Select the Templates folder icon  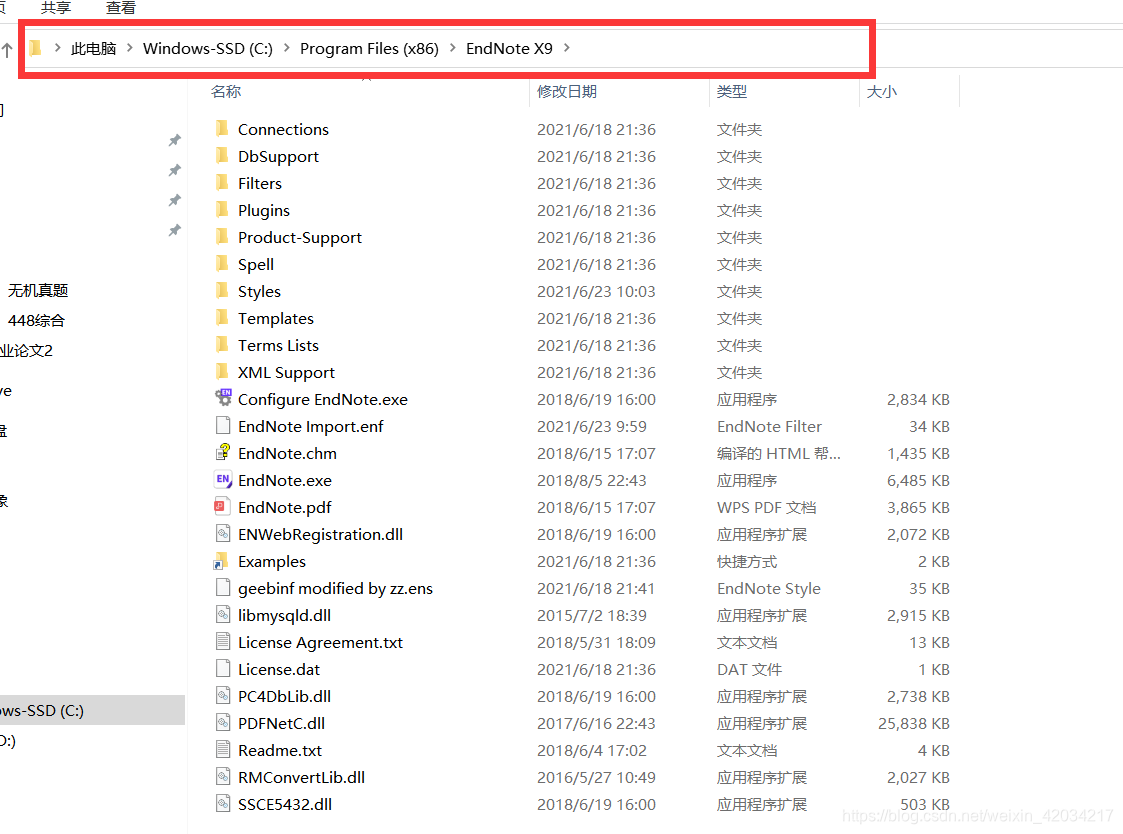coord(223,318)
